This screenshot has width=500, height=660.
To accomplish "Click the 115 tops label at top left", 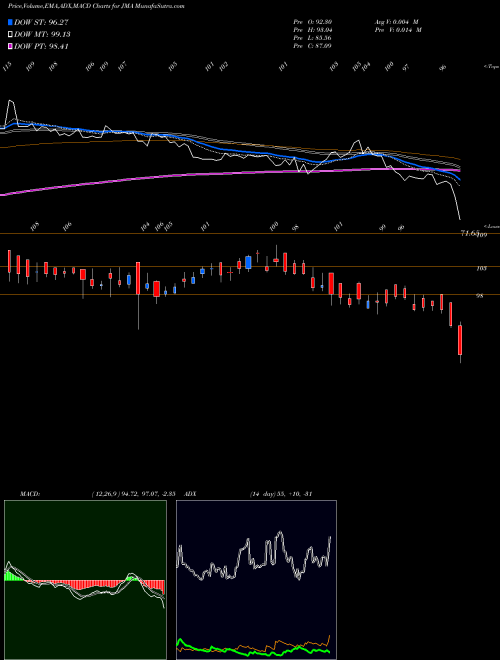I will pyautogui.click(x=7, y=67).
